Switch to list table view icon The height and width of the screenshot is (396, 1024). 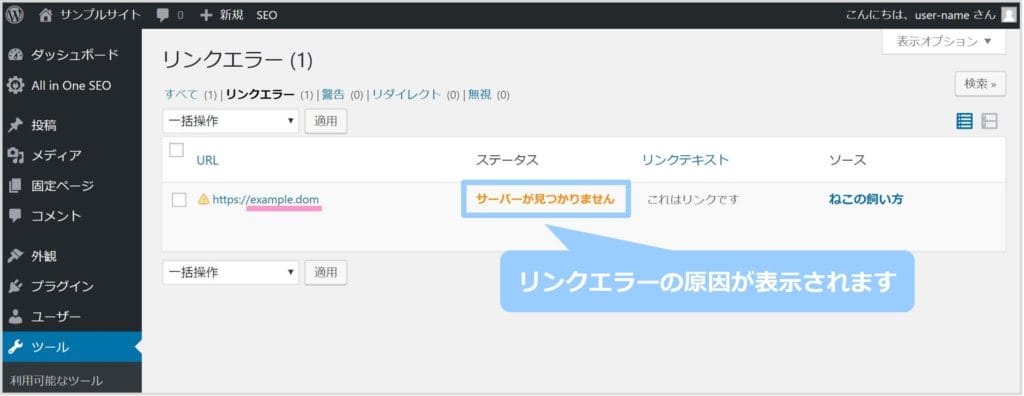(x=964, y=121)
